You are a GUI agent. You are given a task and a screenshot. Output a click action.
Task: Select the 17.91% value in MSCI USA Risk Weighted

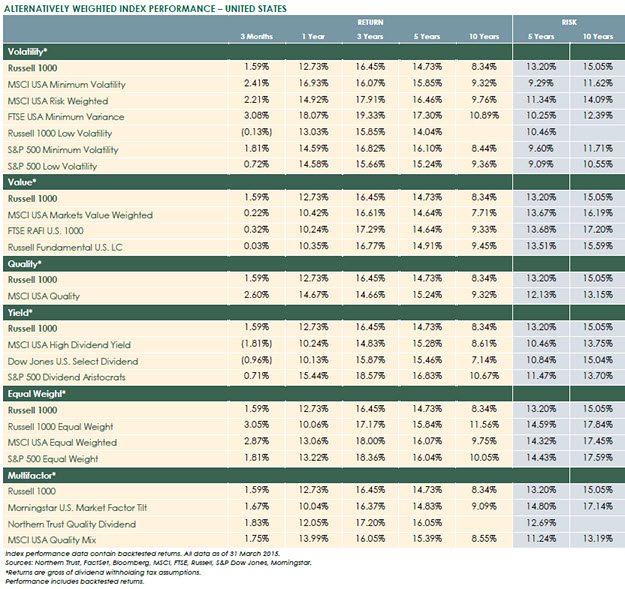coord(370,99)
